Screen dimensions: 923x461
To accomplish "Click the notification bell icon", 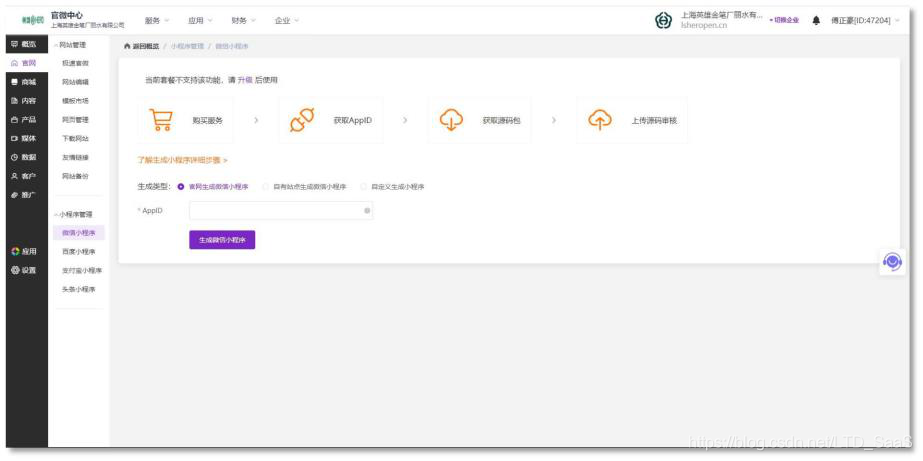I will (816, 21).
